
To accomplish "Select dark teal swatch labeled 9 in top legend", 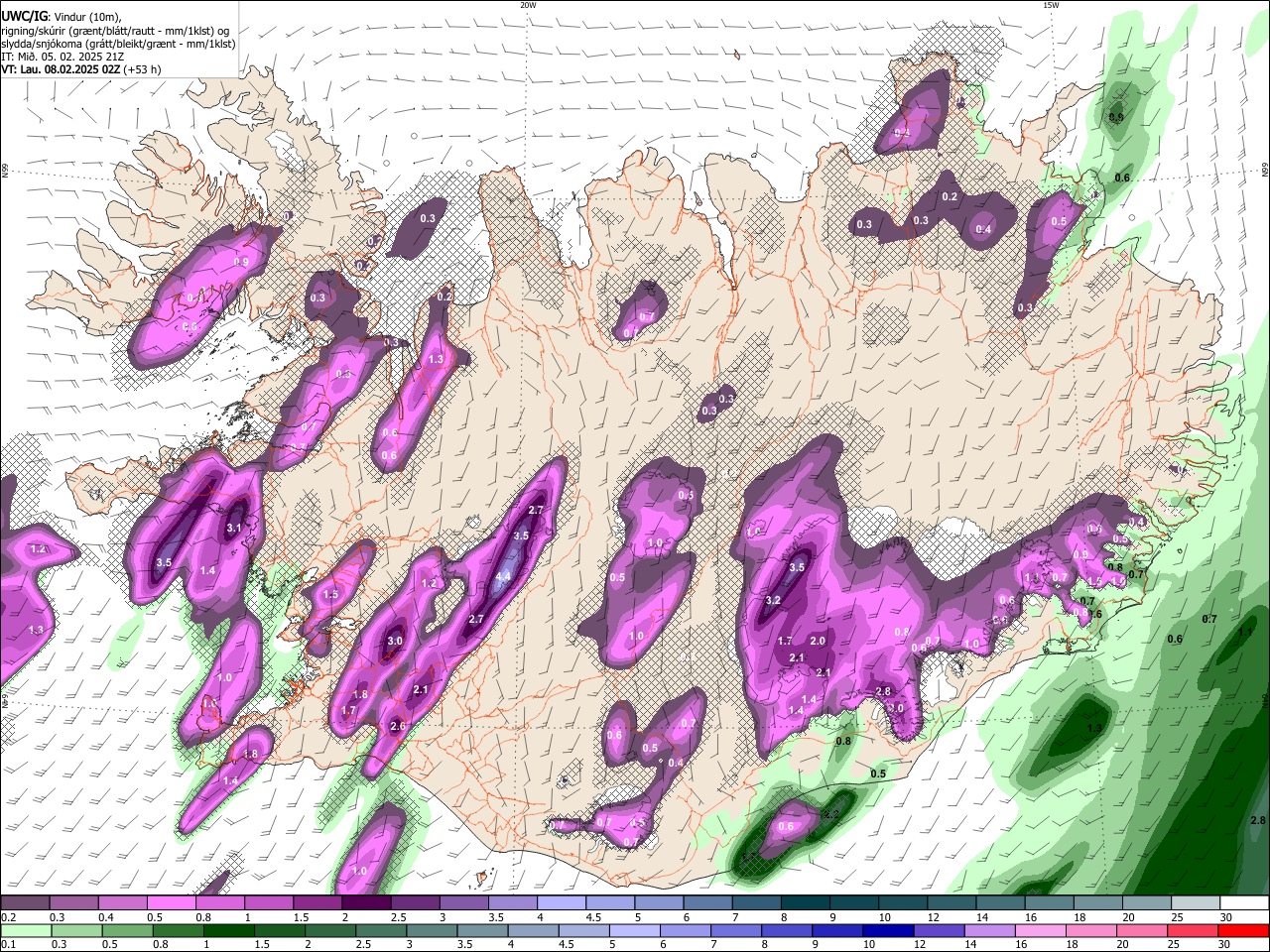I will click(854, 903).
